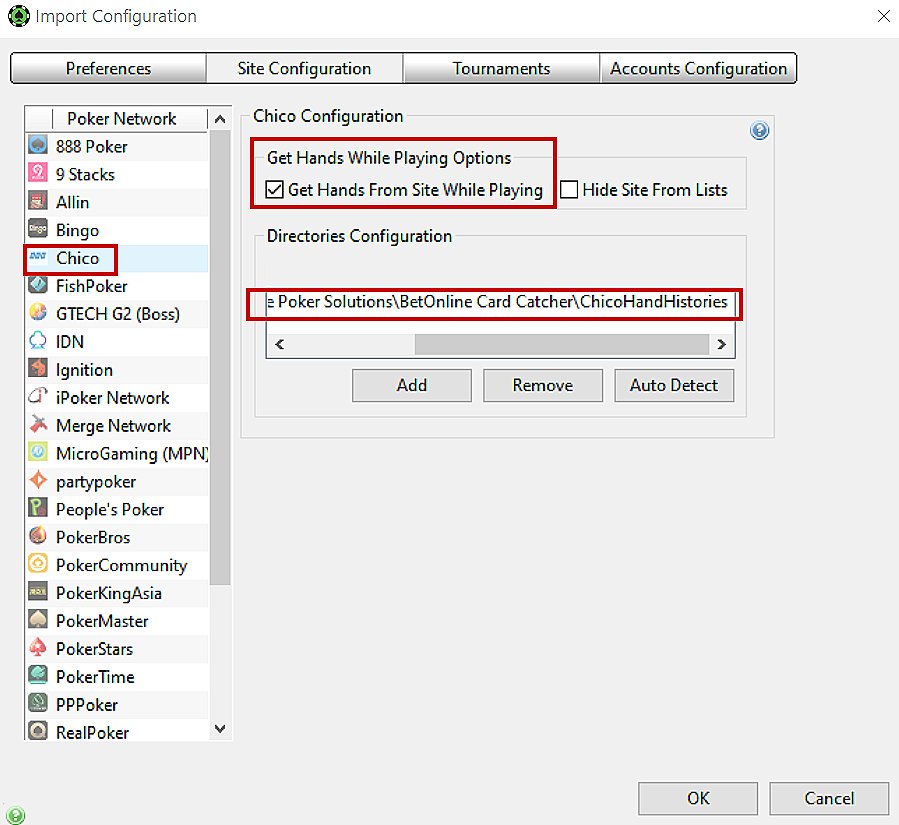
Task: Select the PokerBros row label
Action: 93,537
